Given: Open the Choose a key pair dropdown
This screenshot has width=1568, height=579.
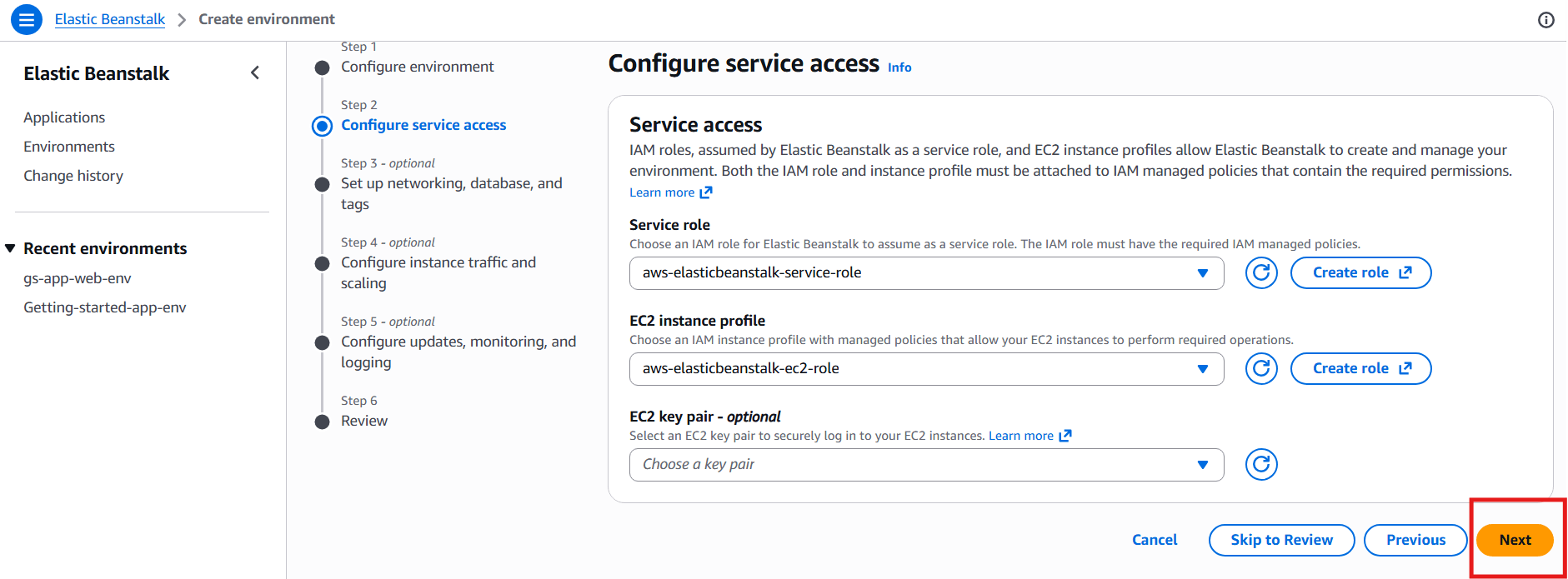Looking at the screenshot, I should (x=926, y=465).
